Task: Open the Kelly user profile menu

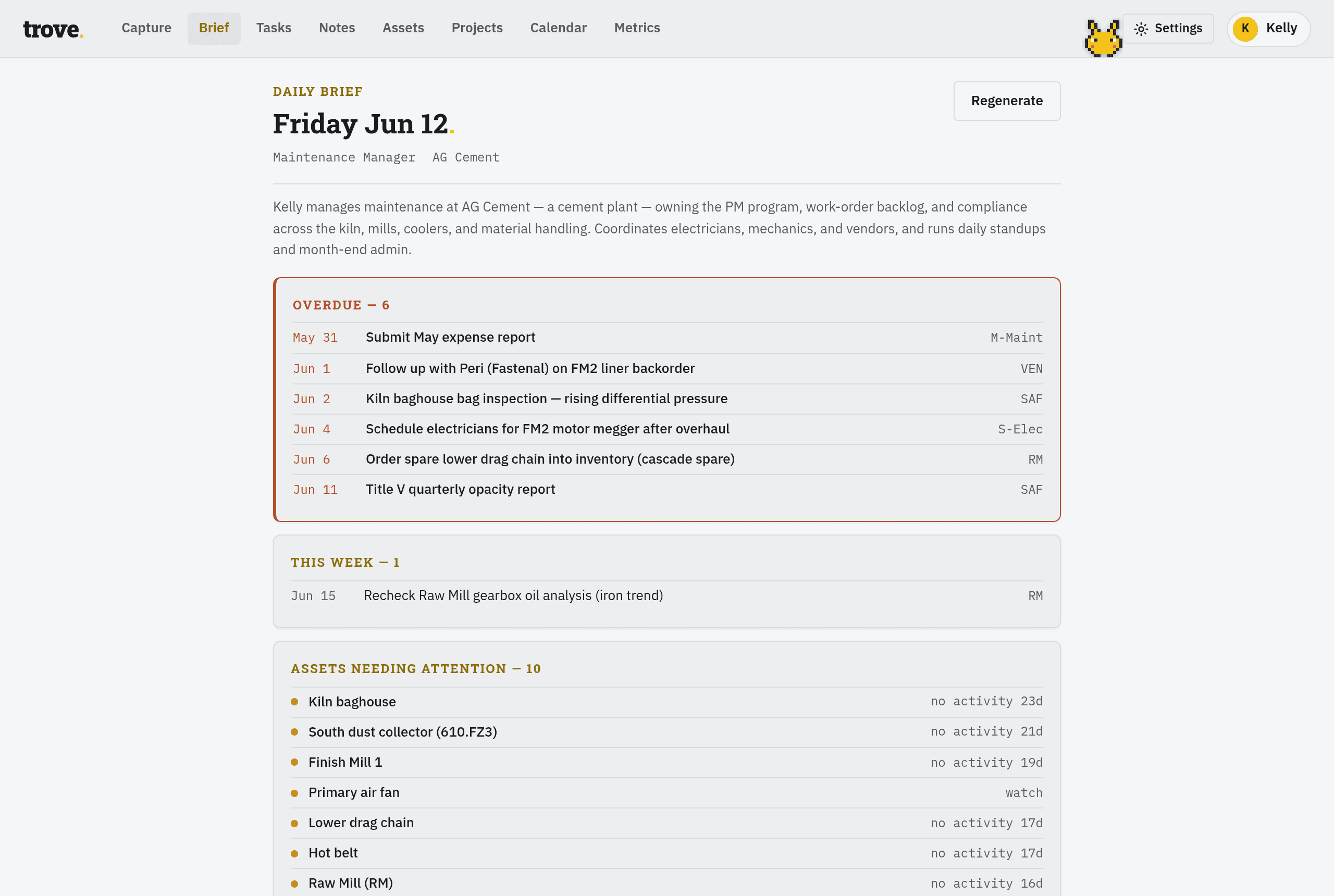Action: pyautogui.click(x=1268, y=29)
